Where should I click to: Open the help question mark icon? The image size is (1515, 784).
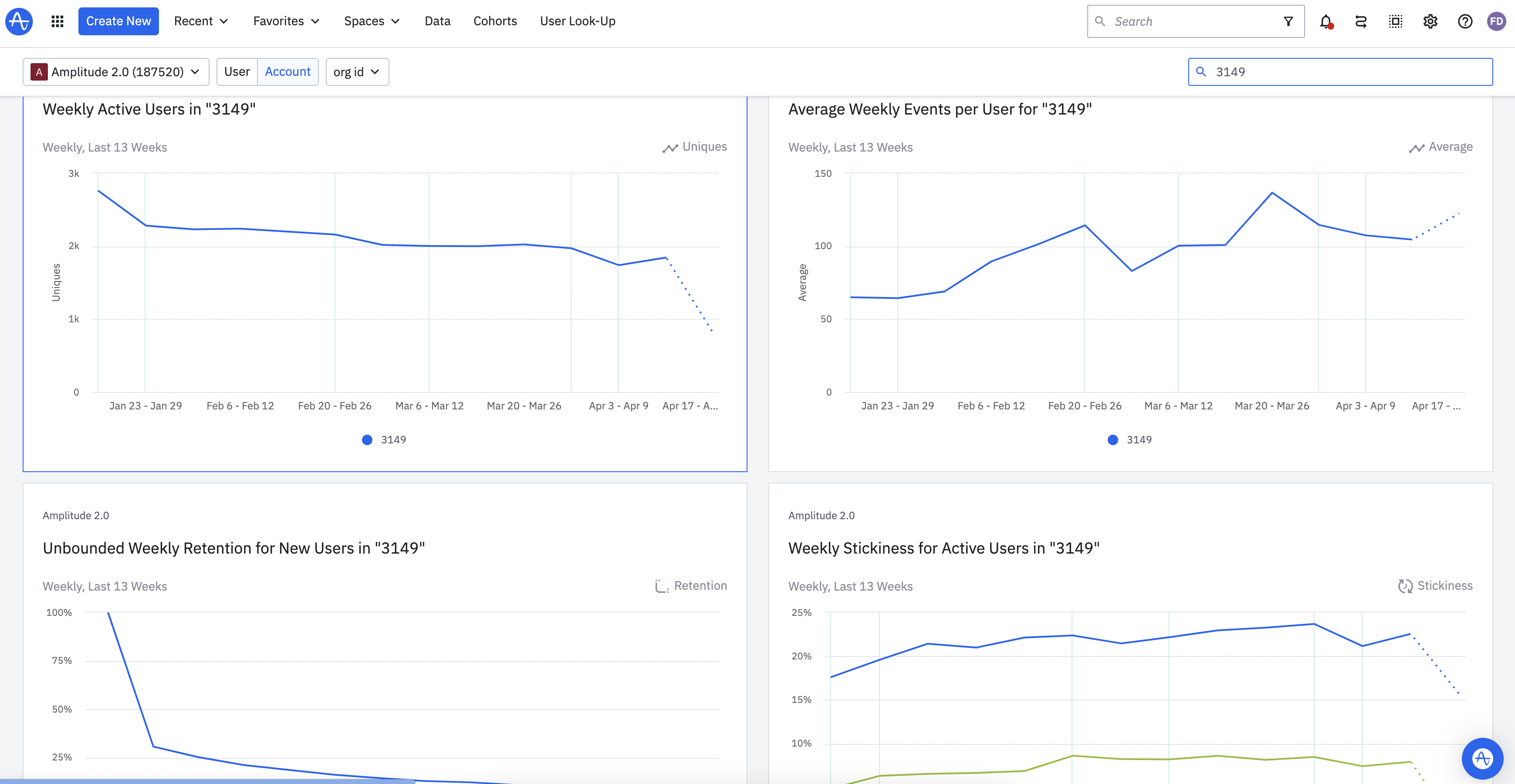[1464, 22]
